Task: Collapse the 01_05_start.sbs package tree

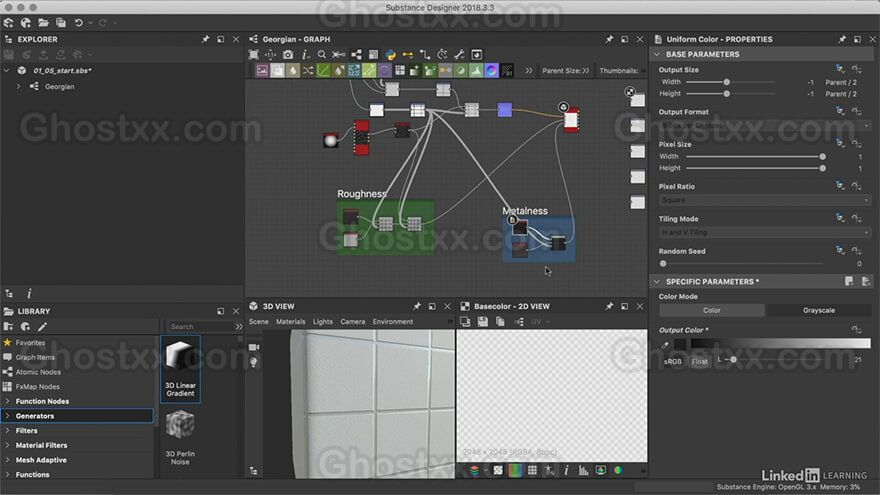Action: click(7, 71)
